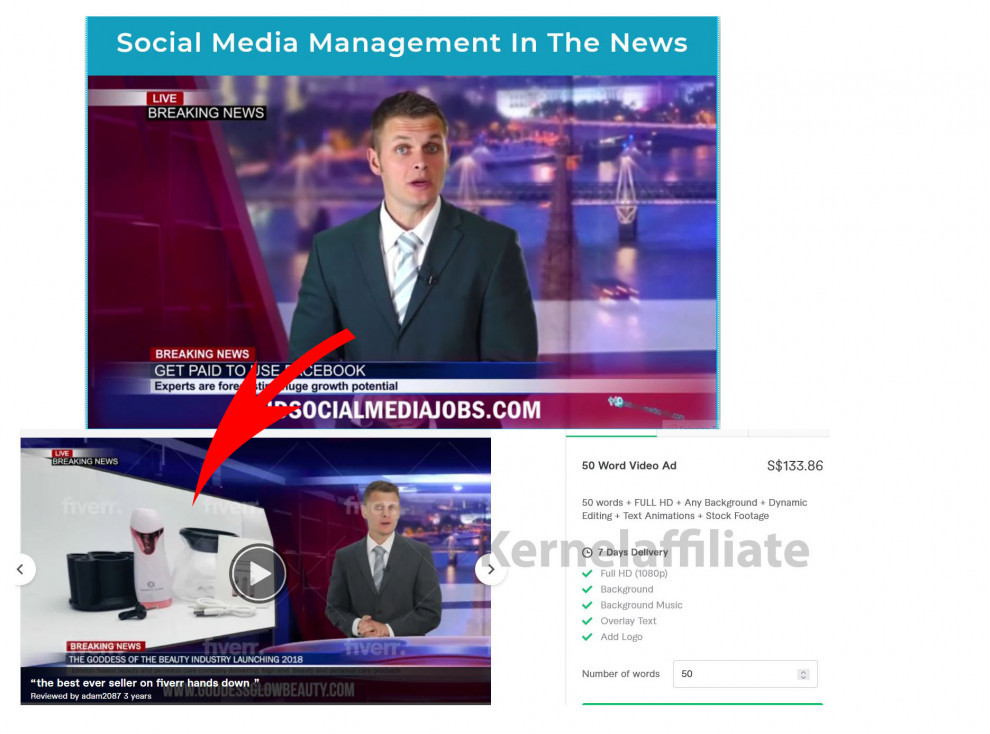Open the large news anchor screenshot
This screenshot has height=734, width=990.
(402, 252)
